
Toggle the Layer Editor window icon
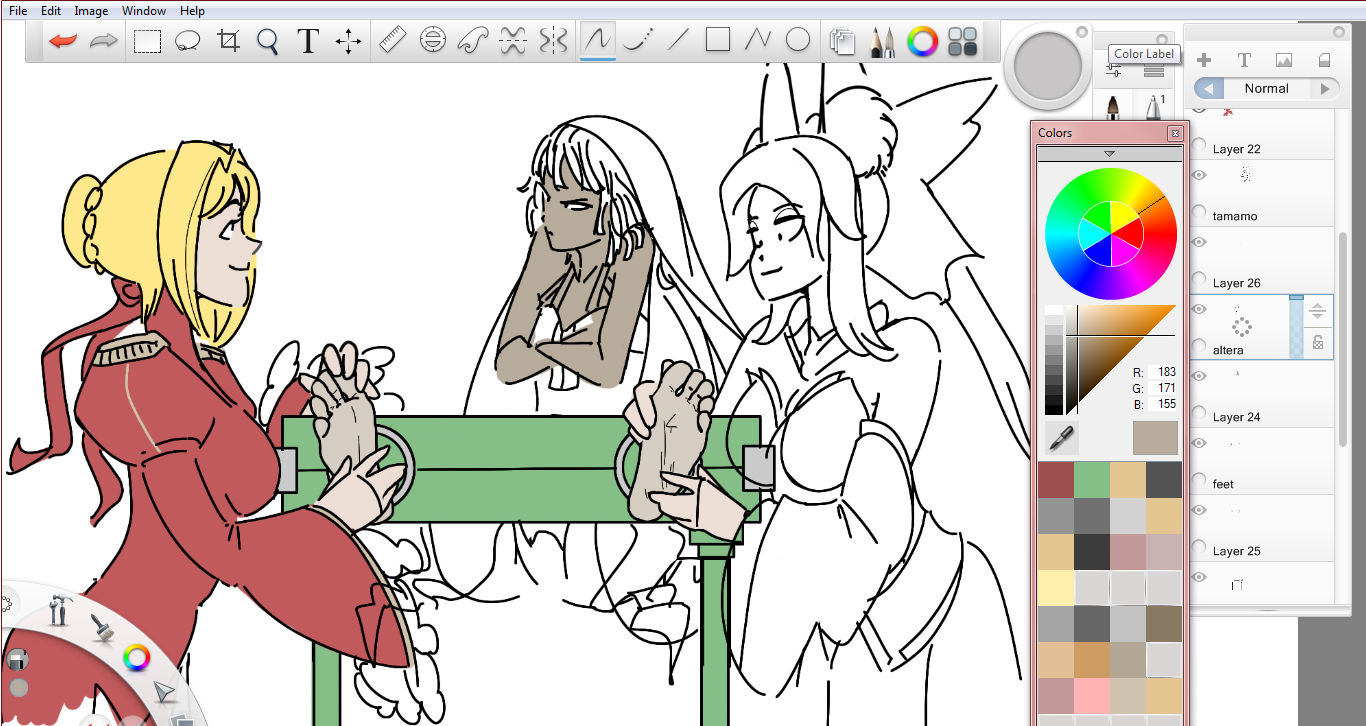pyautogui.click(x=843, y=41)
